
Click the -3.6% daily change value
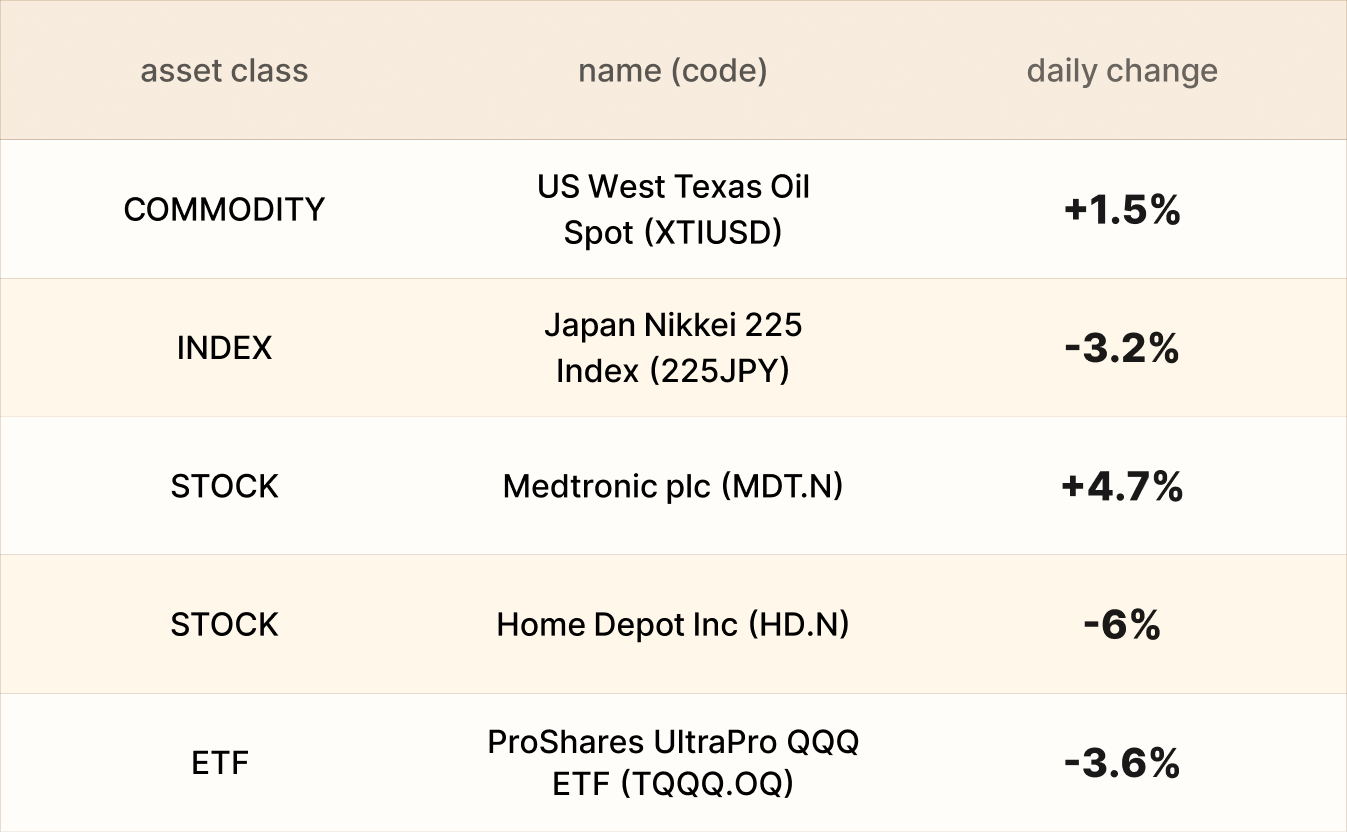click(x=1122, y=764)
